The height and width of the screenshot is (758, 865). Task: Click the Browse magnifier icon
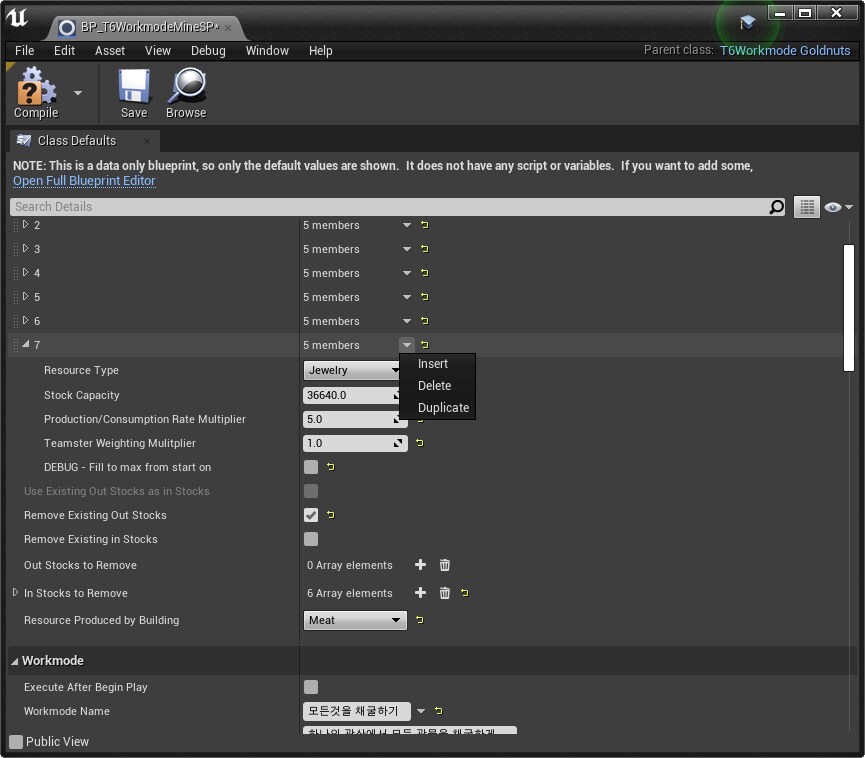pos(186,86)
